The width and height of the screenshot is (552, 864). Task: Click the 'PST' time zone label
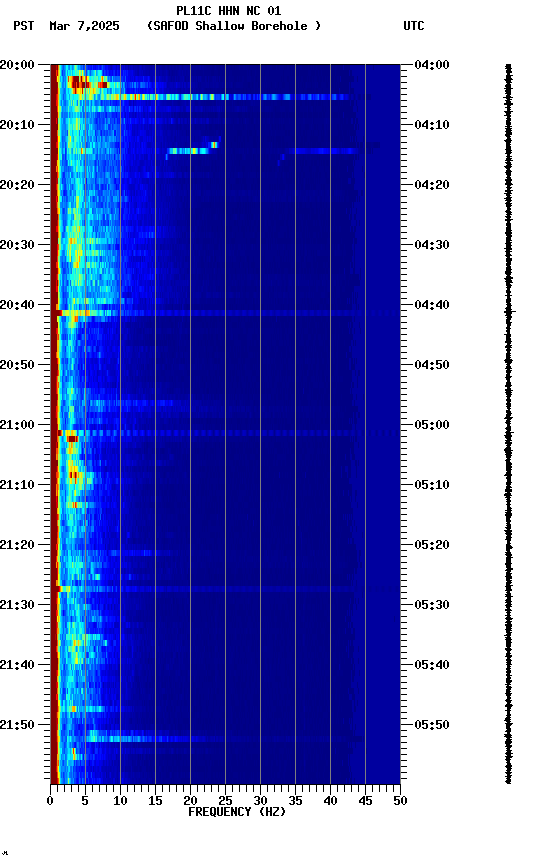(x=24, y=26)
